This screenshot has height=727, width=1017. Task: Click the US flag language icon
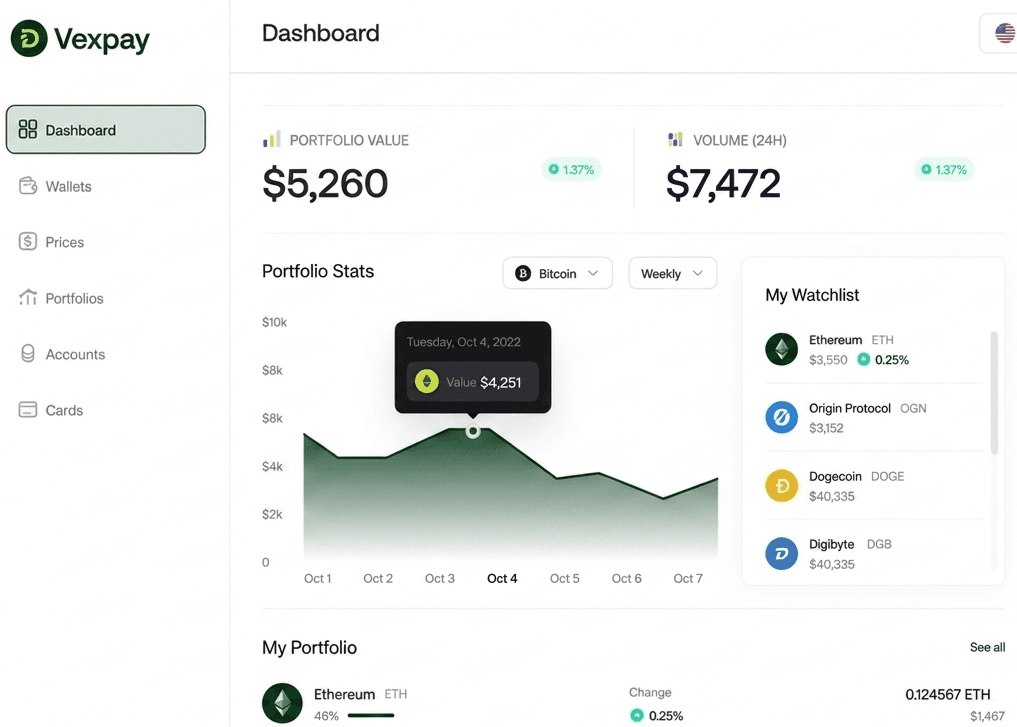pos(1005,33)
